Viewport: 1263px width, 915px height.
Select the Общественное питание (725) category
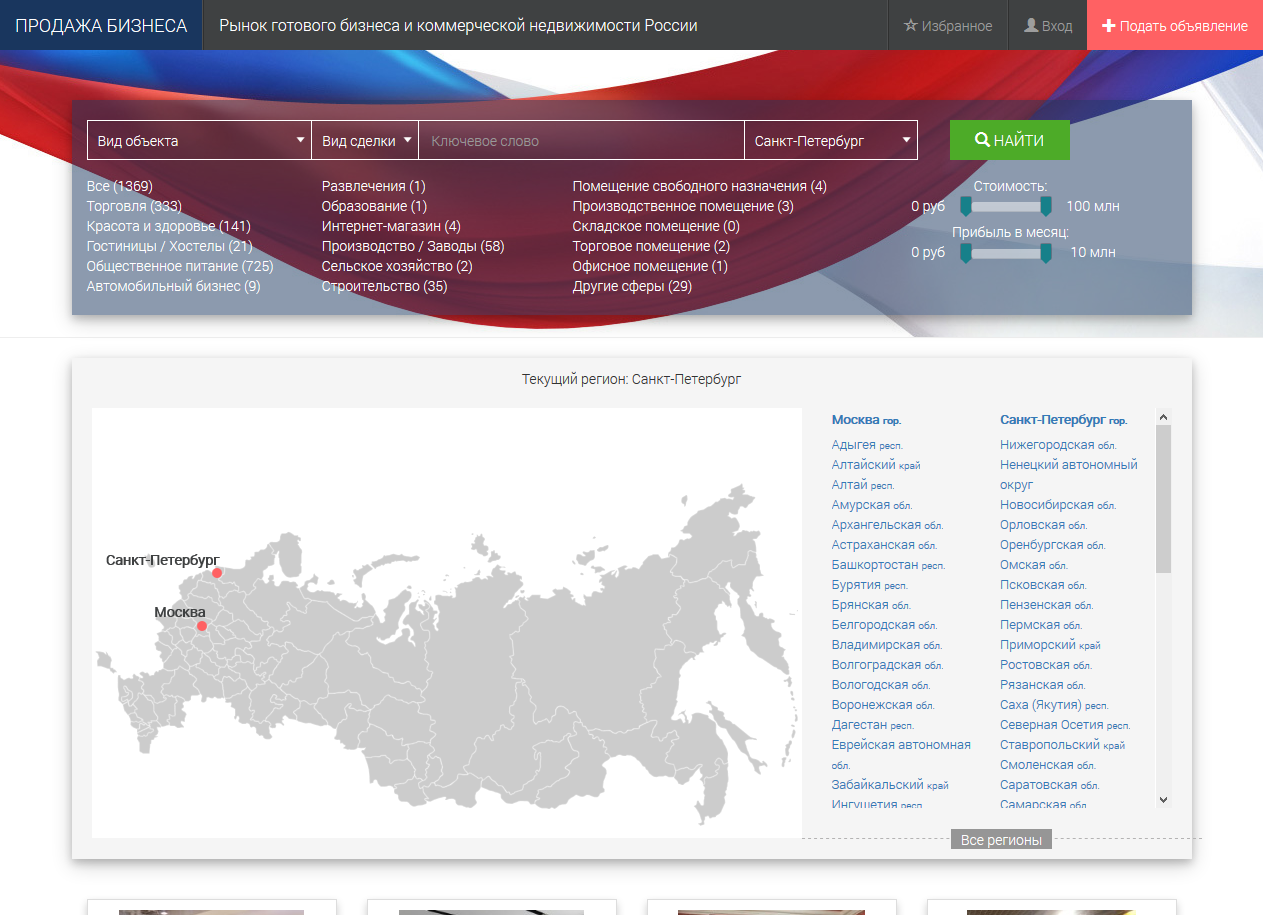180,266
